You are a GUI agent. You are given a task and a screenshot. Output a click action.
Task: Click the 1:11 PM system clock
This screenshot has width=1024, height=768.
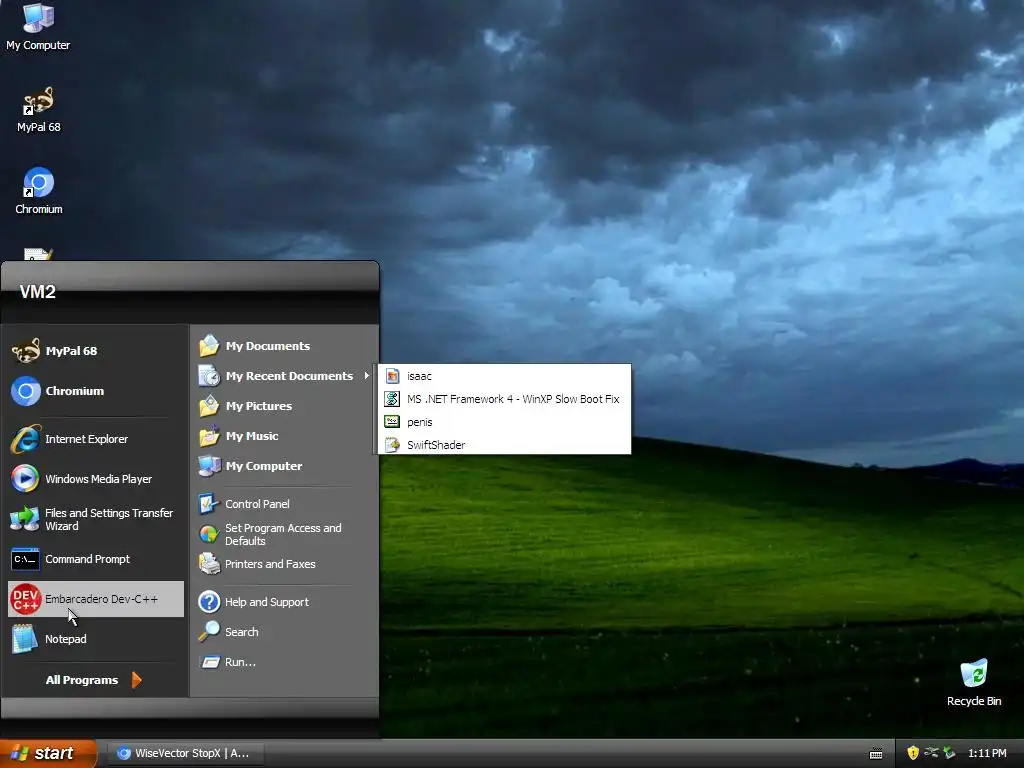987,753
